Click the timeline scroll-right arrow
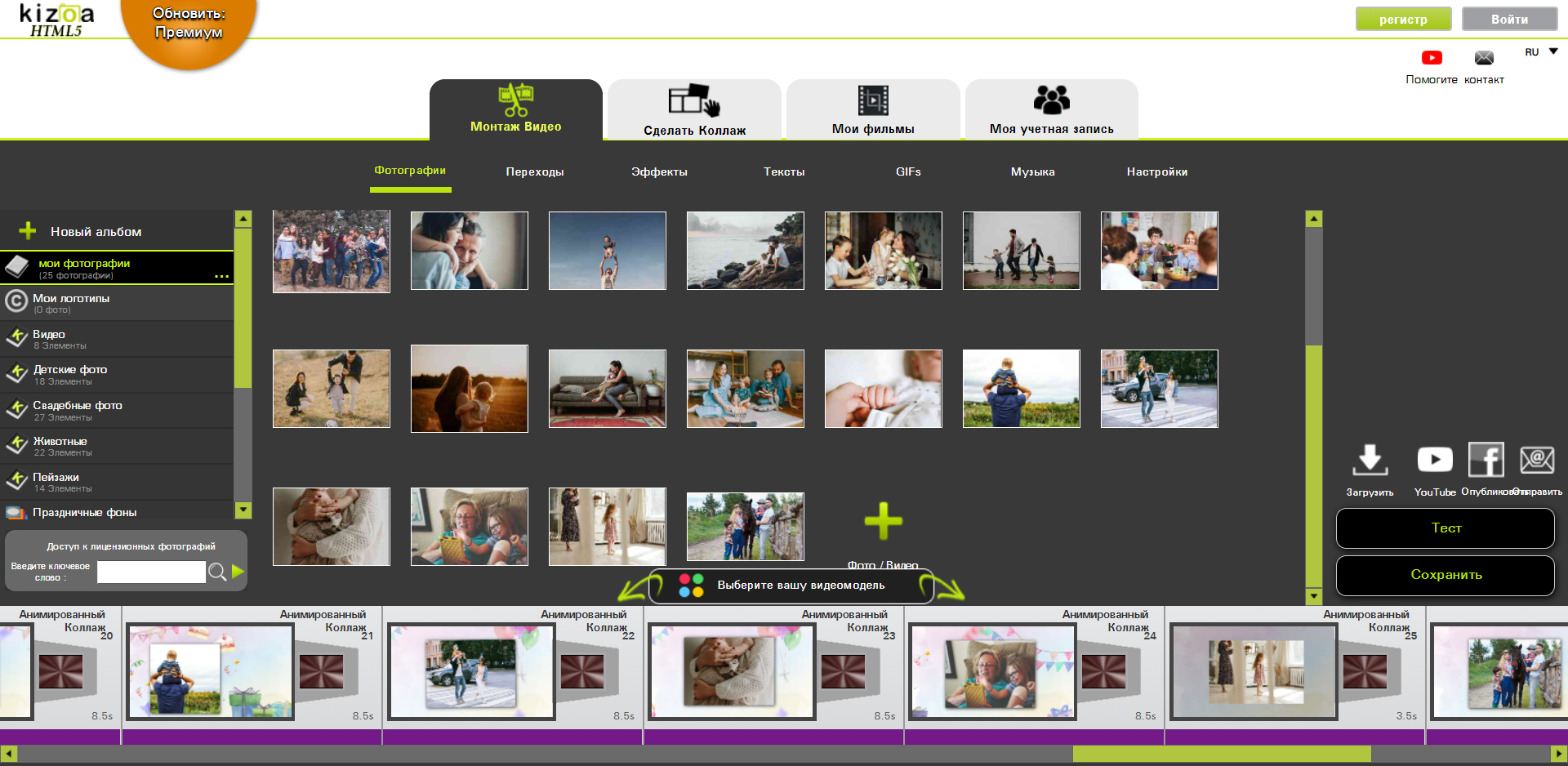This screenshot has width=1568, height=766. coord(1559,754)
